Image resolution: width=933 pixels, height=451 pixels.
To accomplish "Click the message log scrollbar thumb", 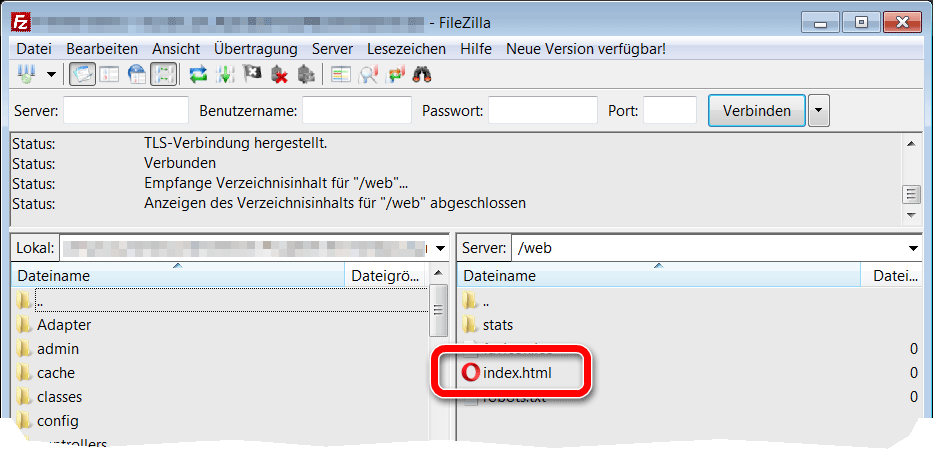I will click(911, 193).
